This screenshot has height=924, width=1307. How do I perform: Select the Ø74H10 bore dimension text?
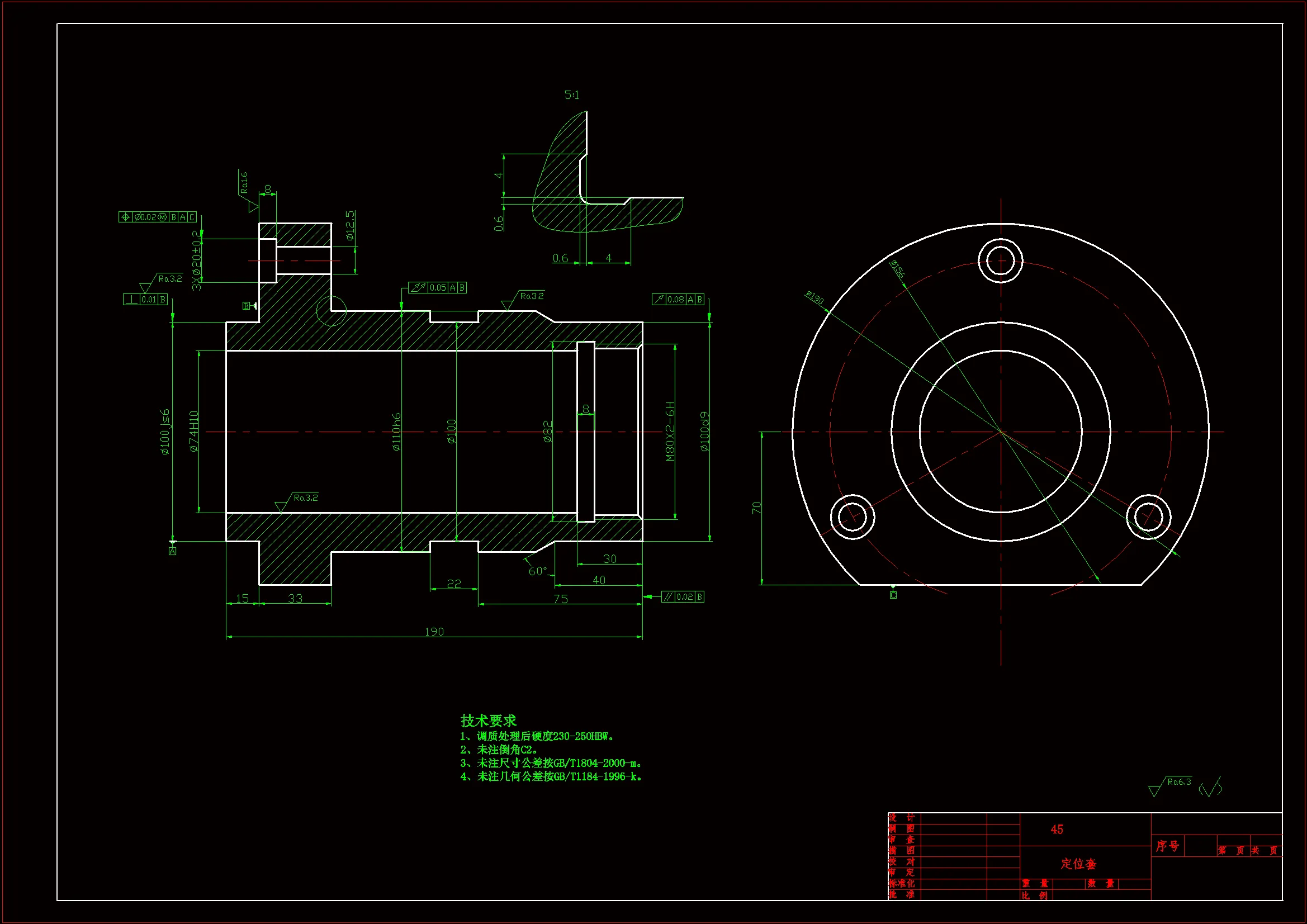[x=193, y=432]
